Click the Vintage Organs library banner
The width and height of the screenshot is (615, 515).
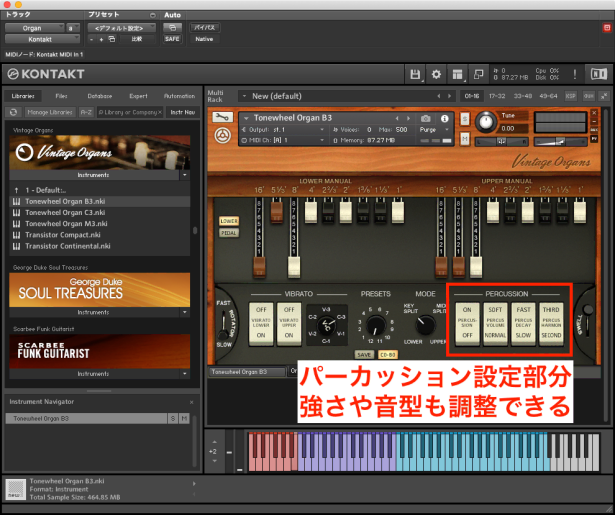click(100, 153)
